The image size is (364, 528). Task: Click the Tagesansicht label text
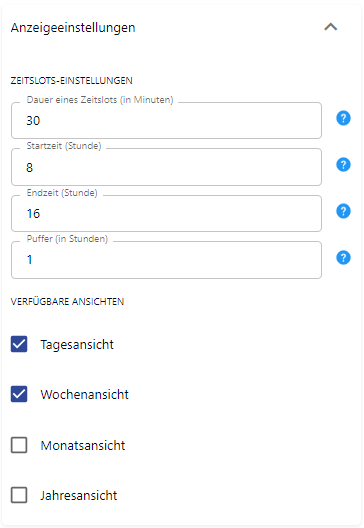tap(77, 345)
